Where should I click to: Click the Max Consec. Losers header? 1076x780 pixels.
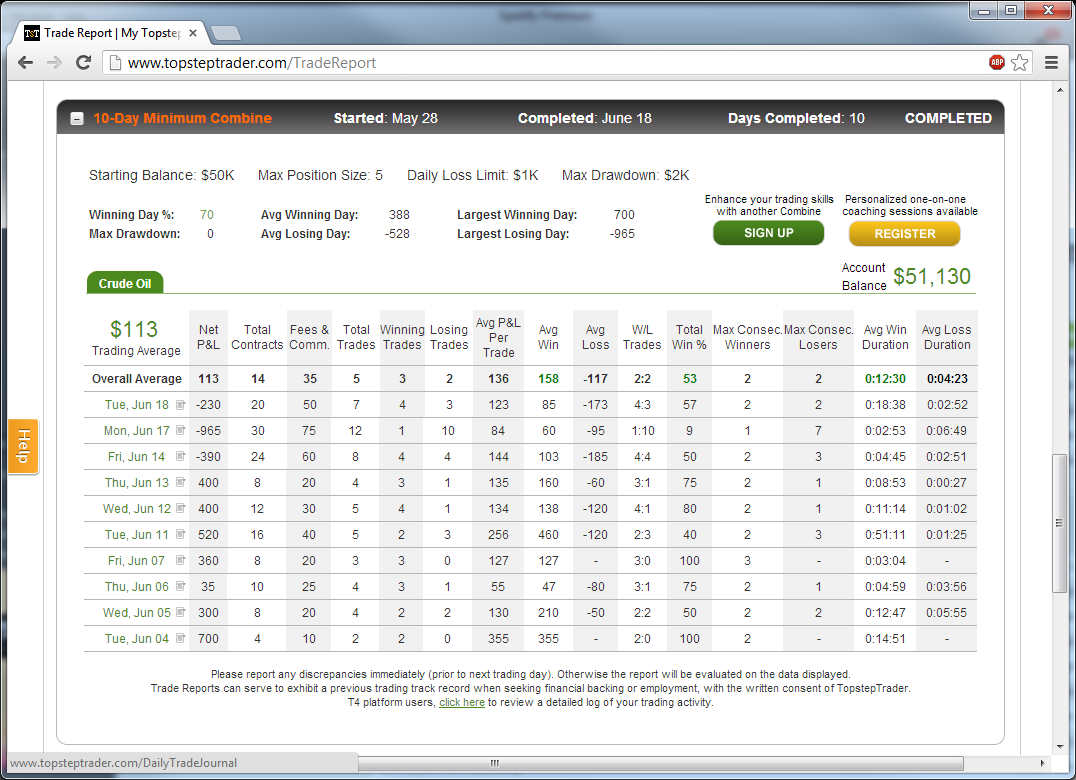click(818, 338)
